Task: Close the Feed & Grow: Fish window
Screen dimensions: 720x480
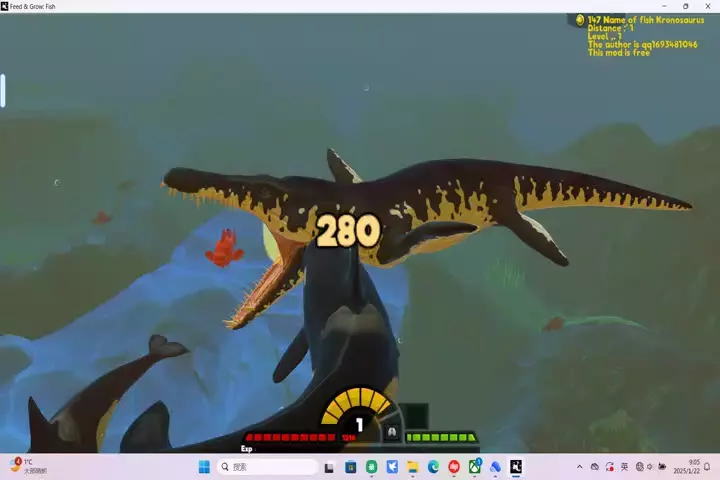Action: tap(708, 6)
